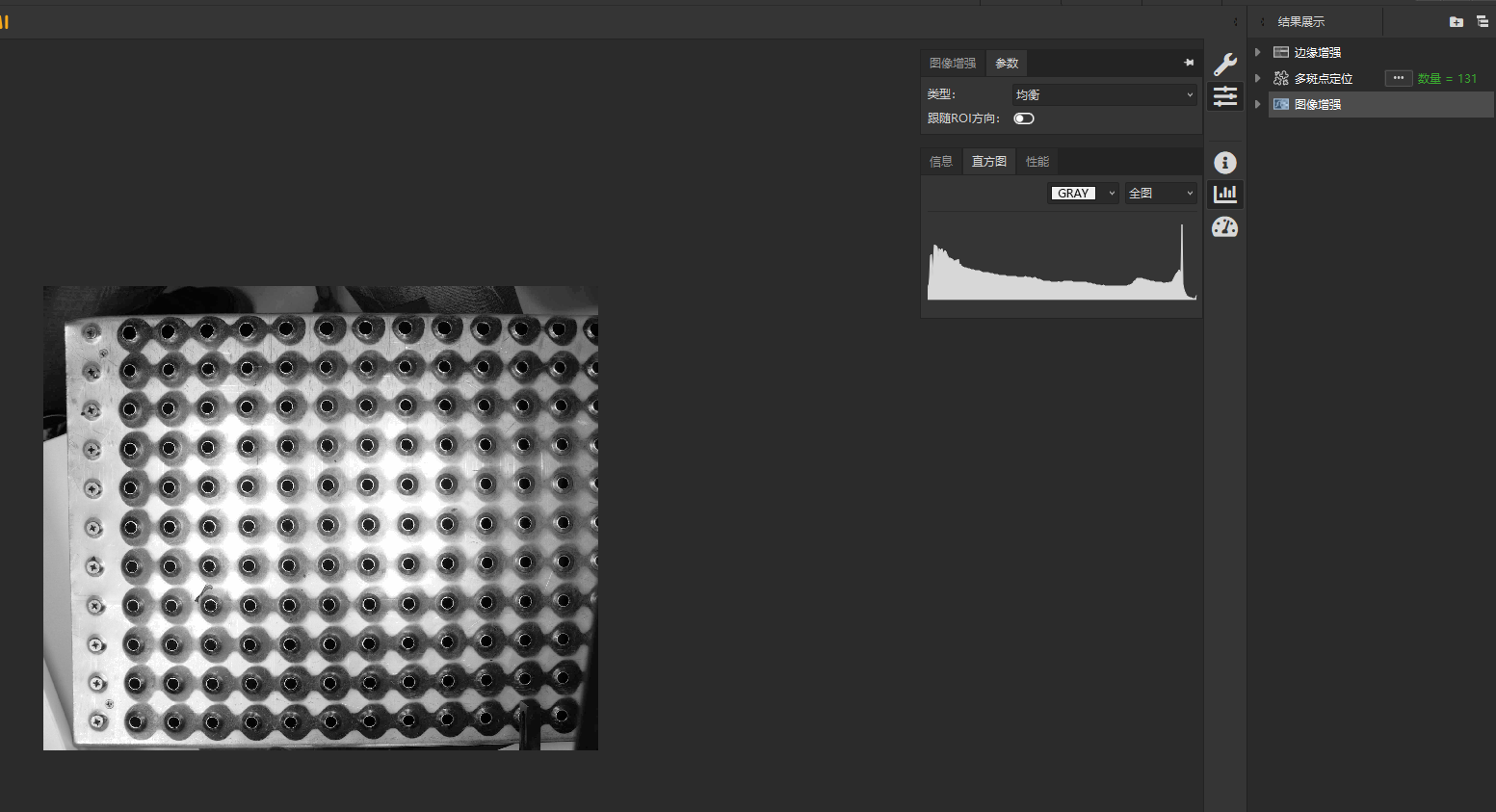1496x812 pixels.
Task: Click the add folder icon in 结果展示
Action: click(1456, 21)
